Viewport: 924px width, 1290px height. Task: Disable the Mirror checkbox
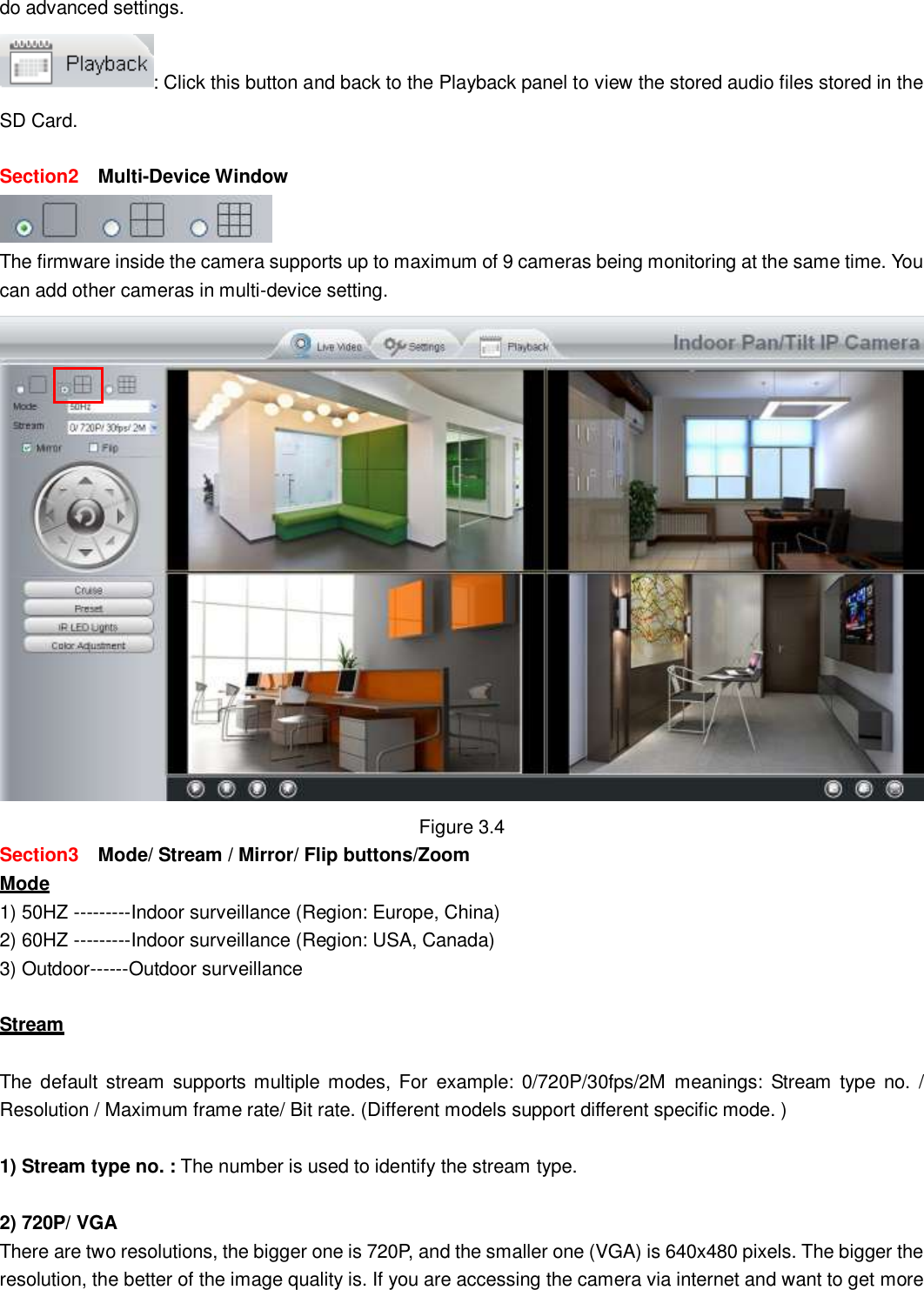pyautogui.click(x=27, y=447)
